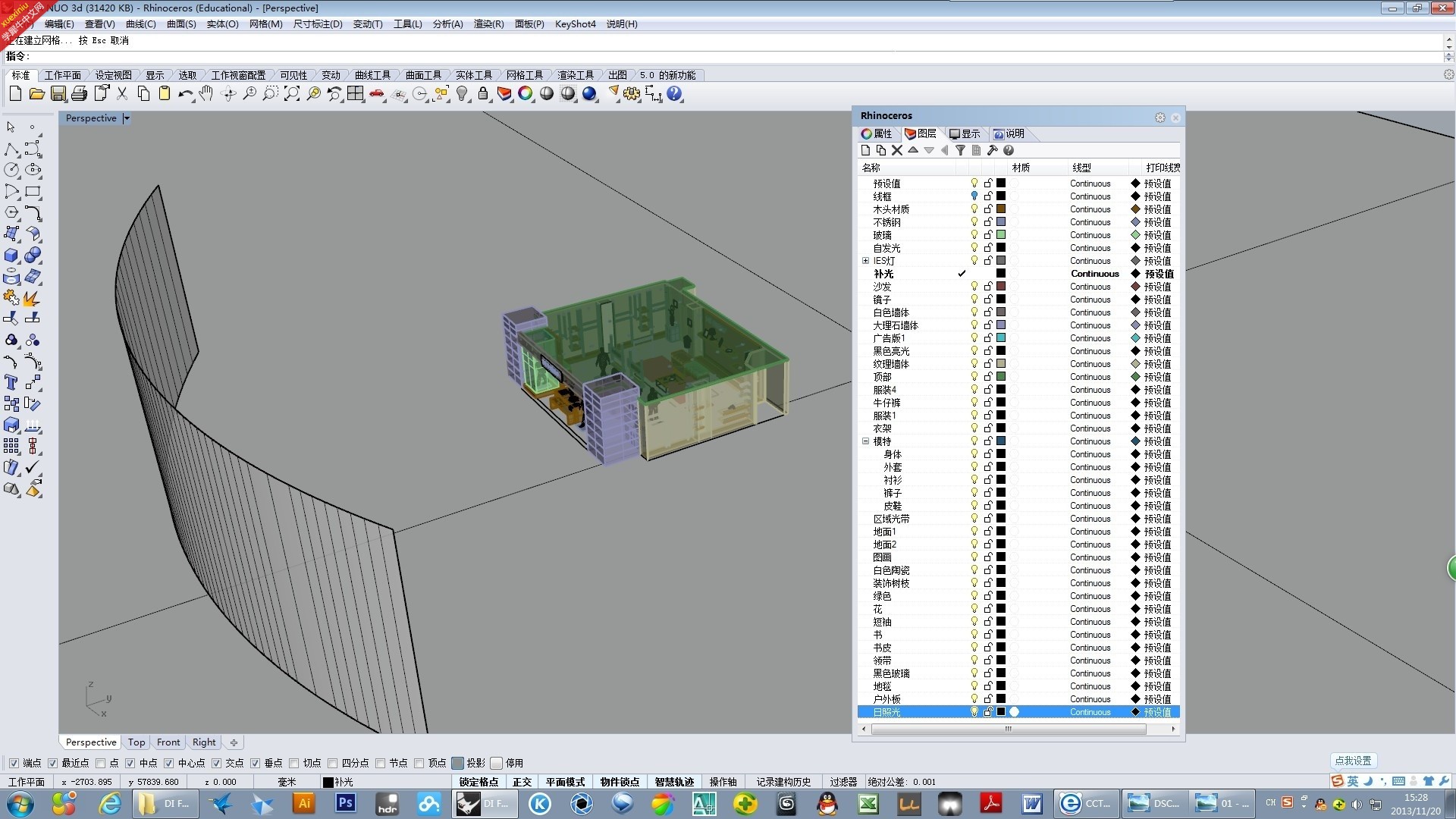Click the Zoom Extents icon
Image resolution: width=1456 pixels, height=819 pixels.
[x=291, y=93]
